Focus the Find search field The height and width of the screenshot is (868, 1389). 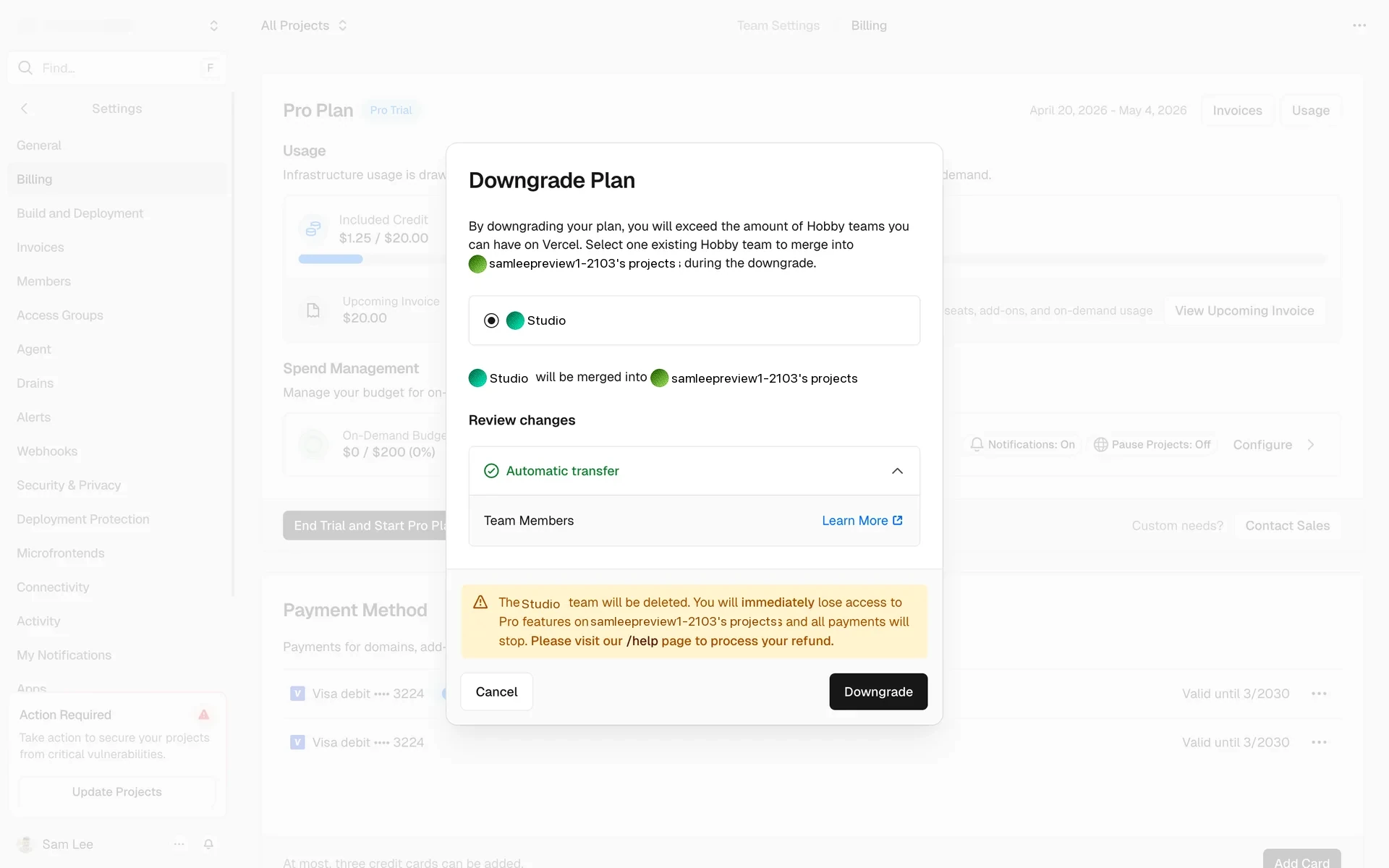tap(116, 68)
